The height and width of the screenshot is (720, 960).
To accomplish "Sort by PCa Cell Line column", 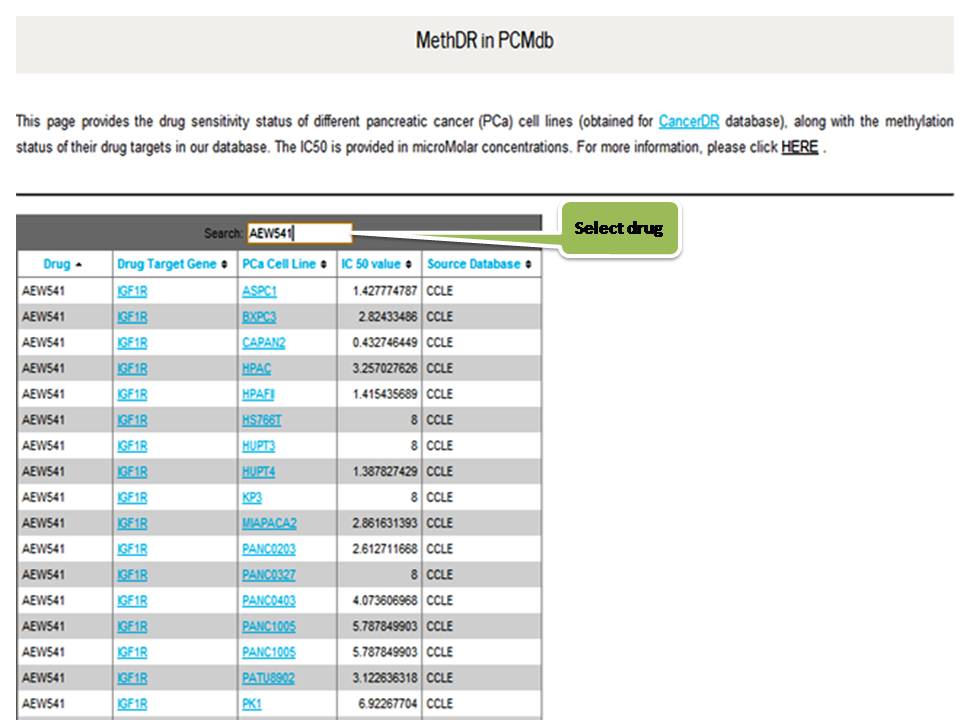I will coord(284,264).
